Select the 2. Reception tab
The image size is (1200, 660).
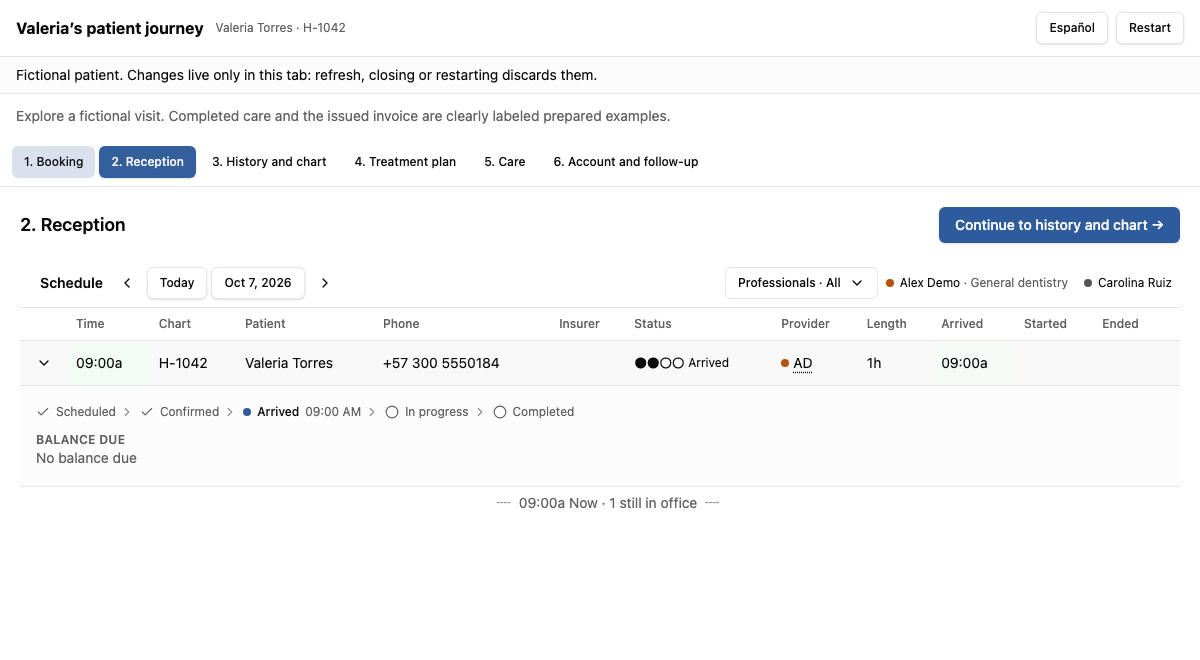147,162
